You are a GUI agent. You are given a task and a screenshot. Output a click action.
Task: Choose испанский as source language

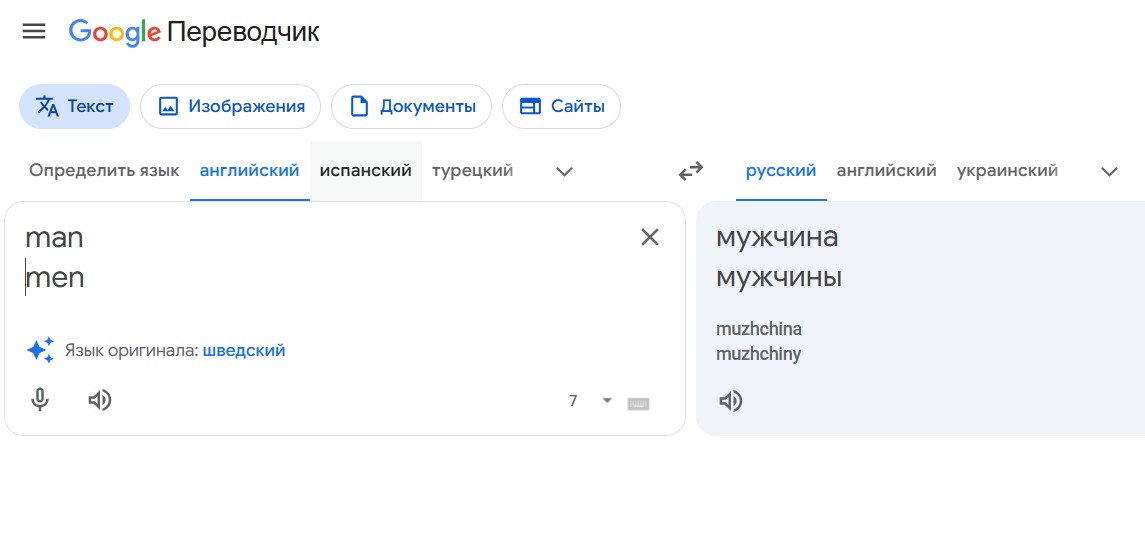click(366, 171)
